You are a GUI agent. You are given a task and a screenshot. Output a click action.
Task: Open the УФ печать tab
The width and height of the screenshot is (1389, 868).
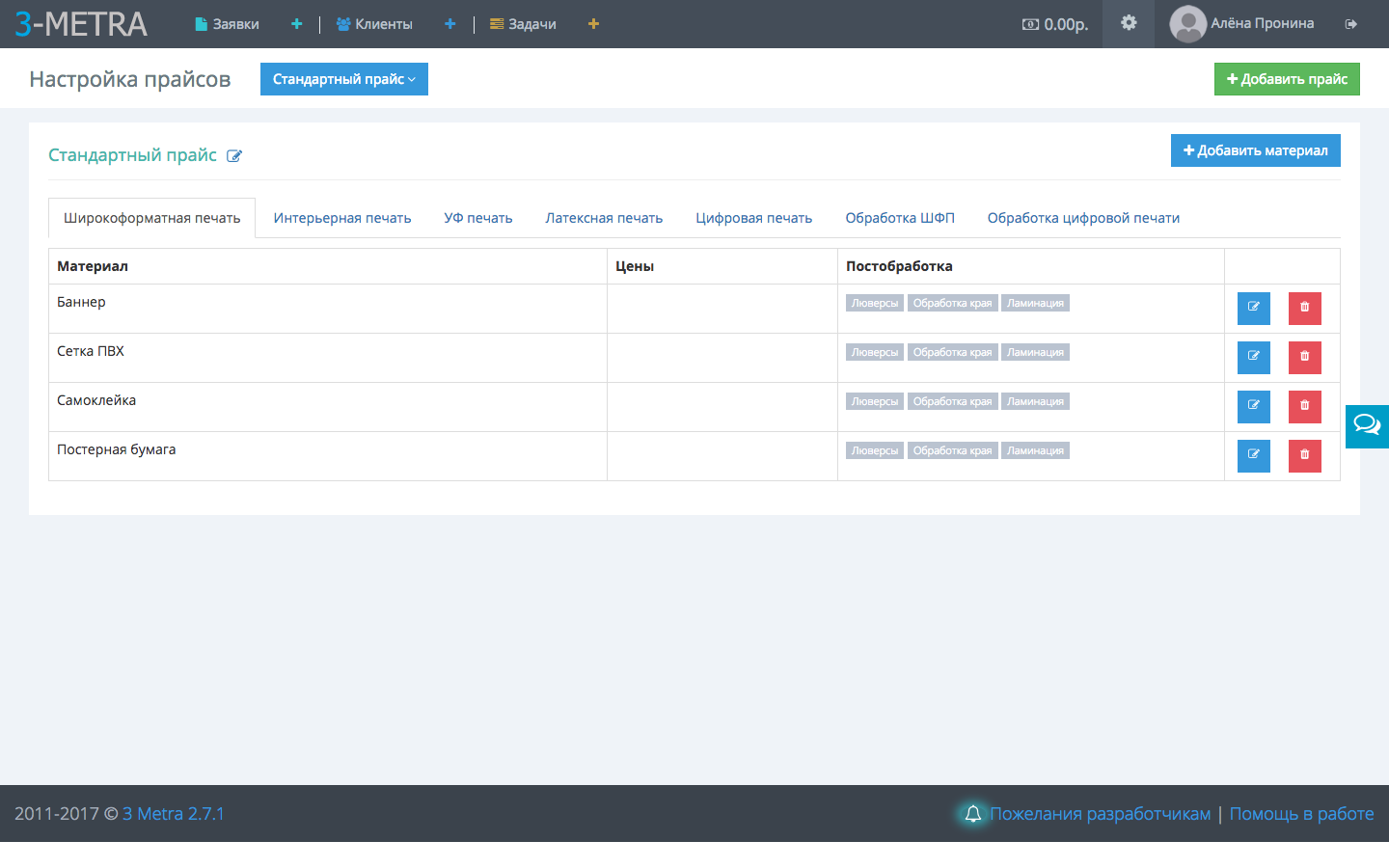[x=477, y=218]
